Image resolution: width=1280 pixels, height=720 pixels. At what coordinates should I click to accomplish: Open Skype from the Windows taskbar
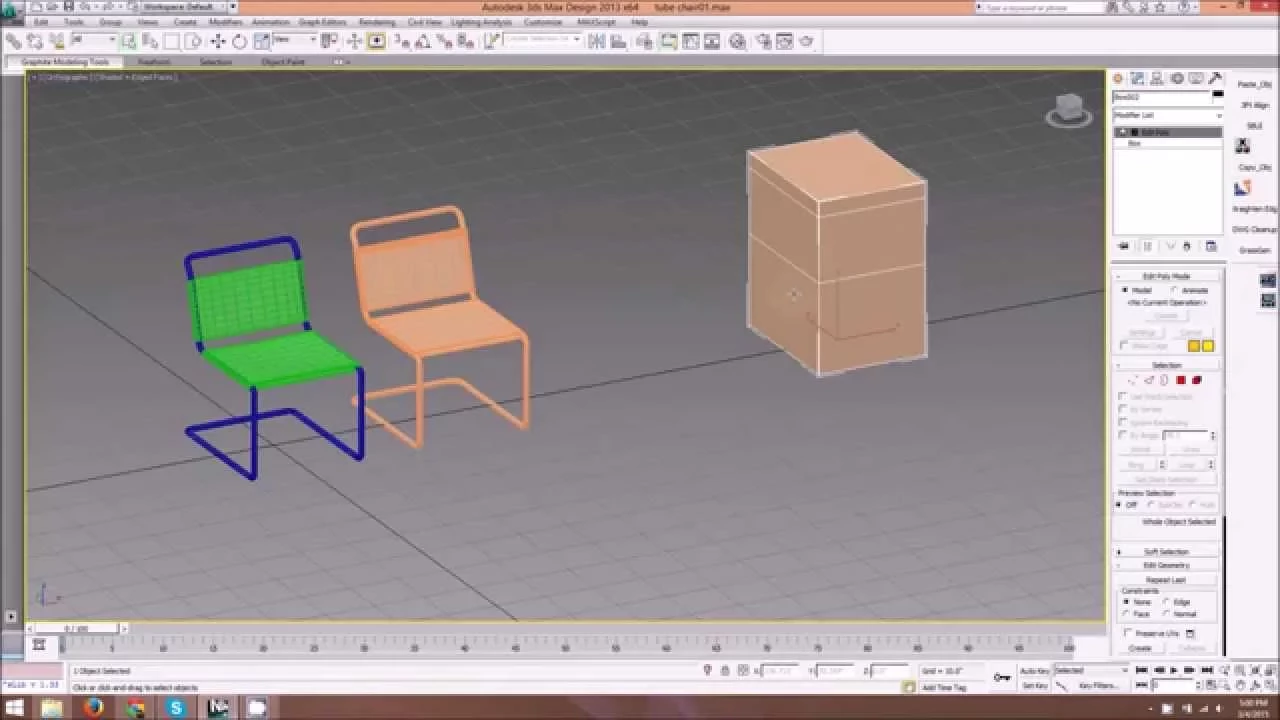click(176, 708)
